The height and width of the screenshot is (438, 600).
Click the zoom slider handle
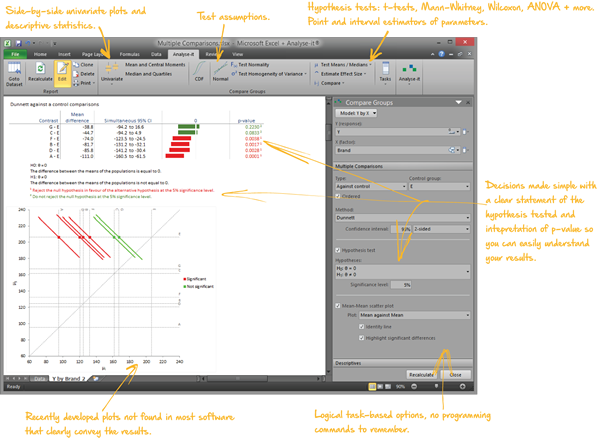(436, 386)
